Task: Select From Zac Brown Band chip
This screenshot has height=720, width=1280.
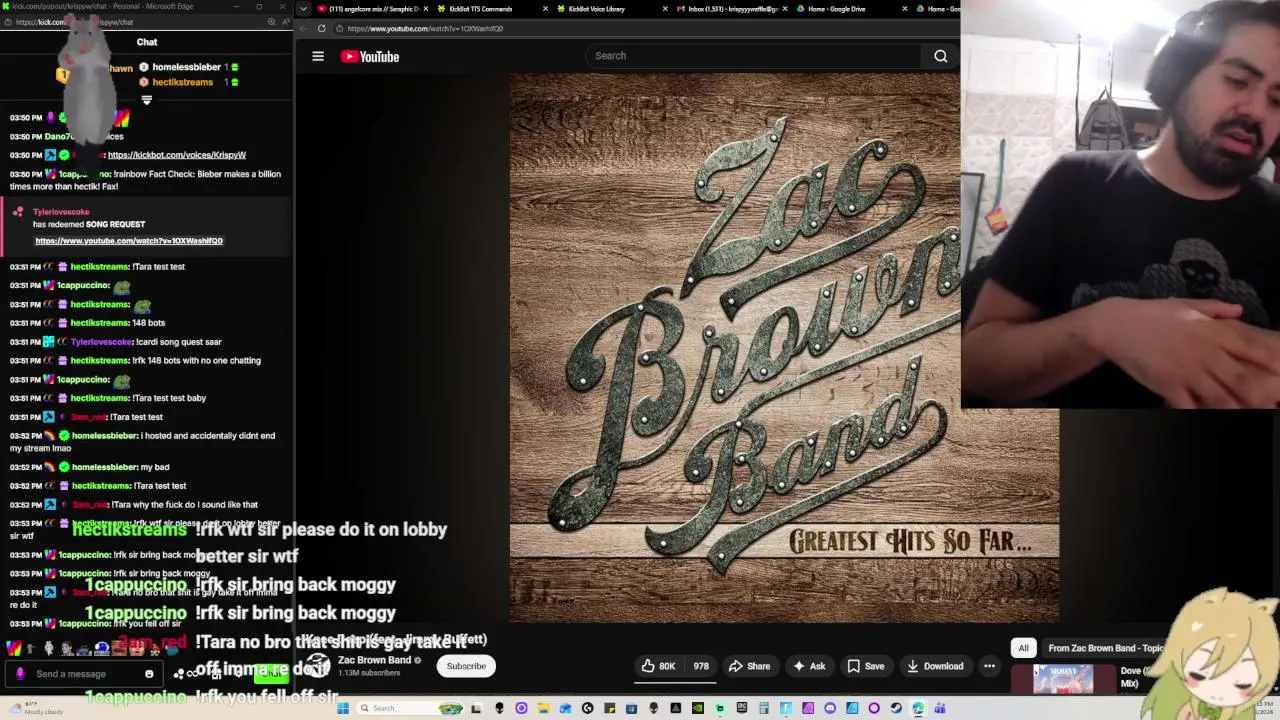Action: (1105, 648)
